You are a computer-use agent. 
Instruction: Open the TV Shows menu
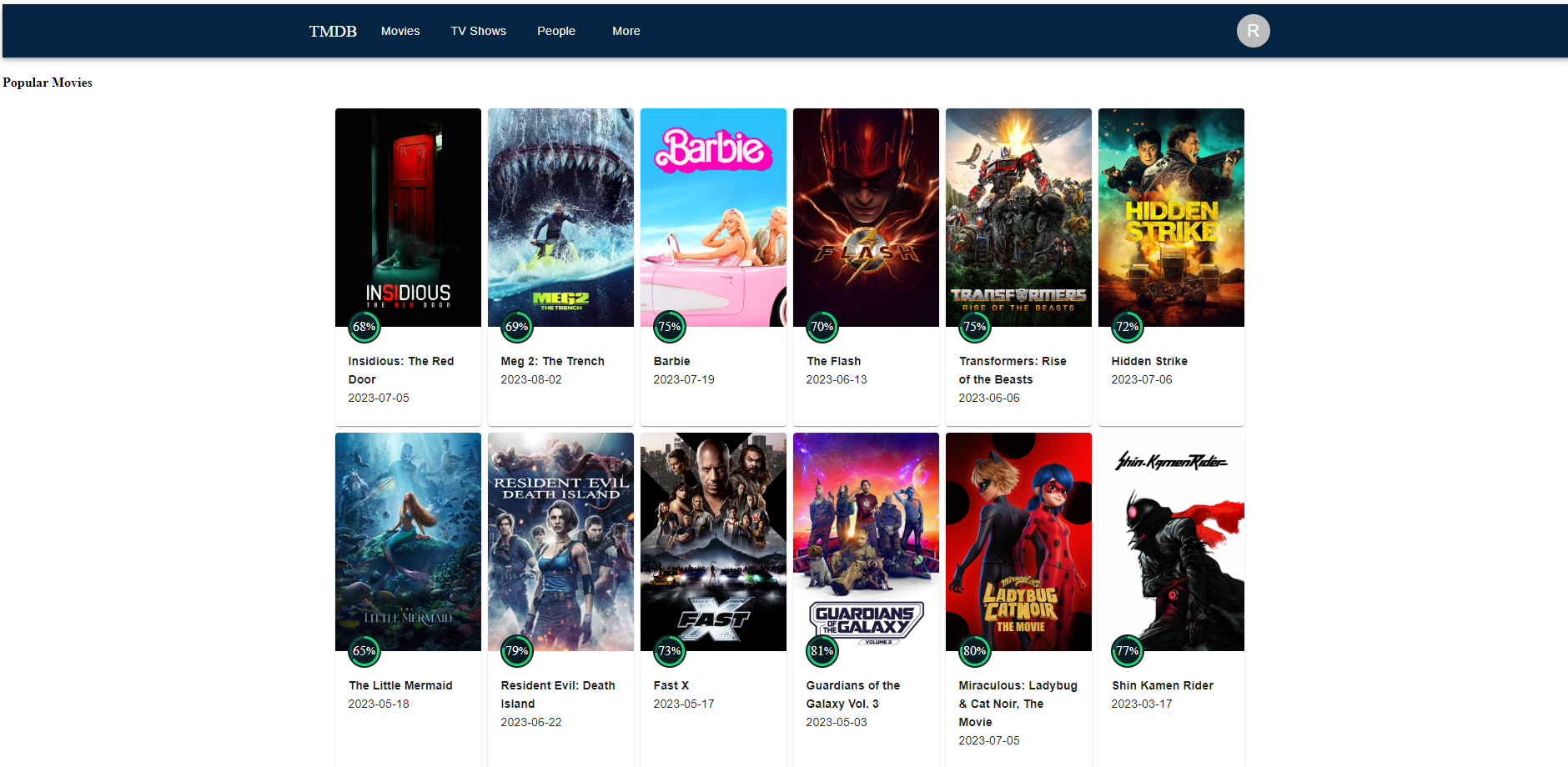(479, 31)
